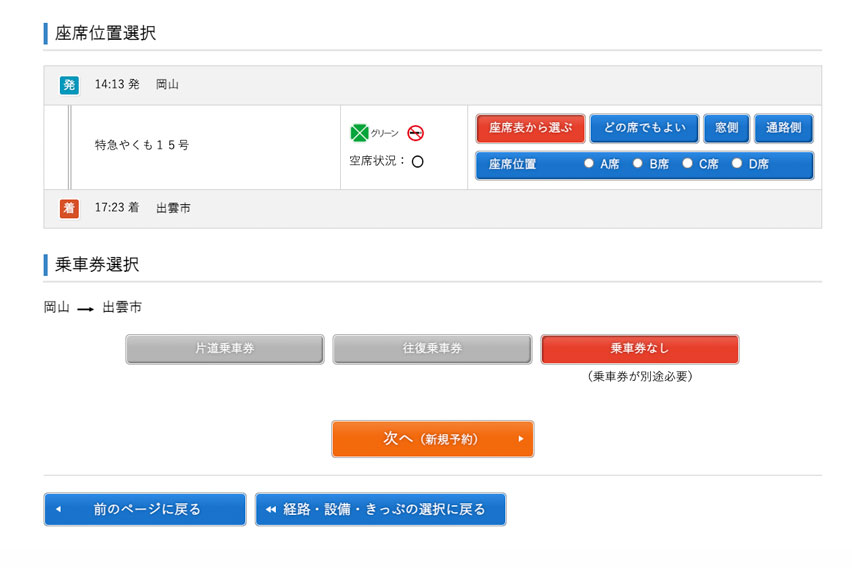
Task: Click the 空席状況 availability circle symbol
Action: 417,161
